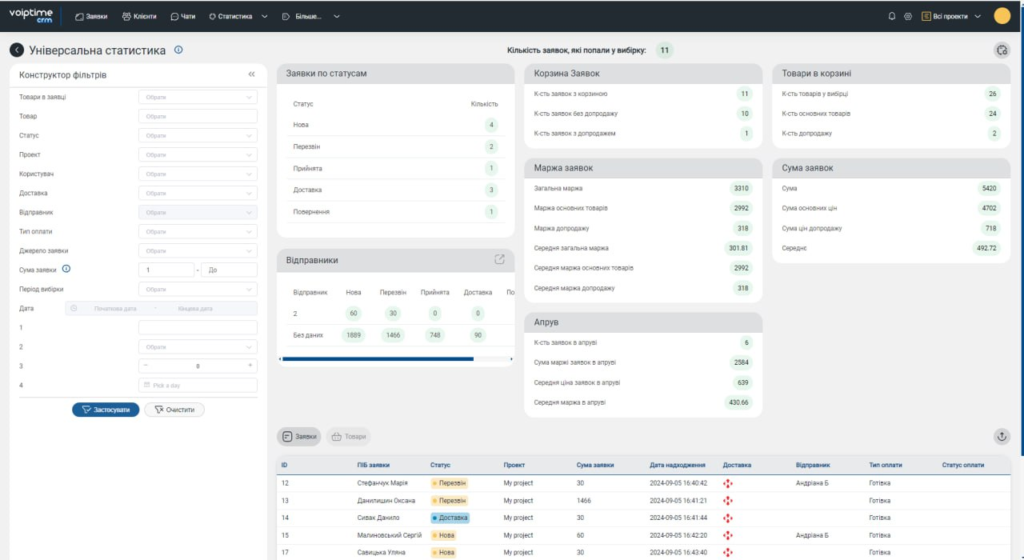Click the Нова status badge in row 15
The width and height of the screenshot is (1024, 560).
click(443, 535)
